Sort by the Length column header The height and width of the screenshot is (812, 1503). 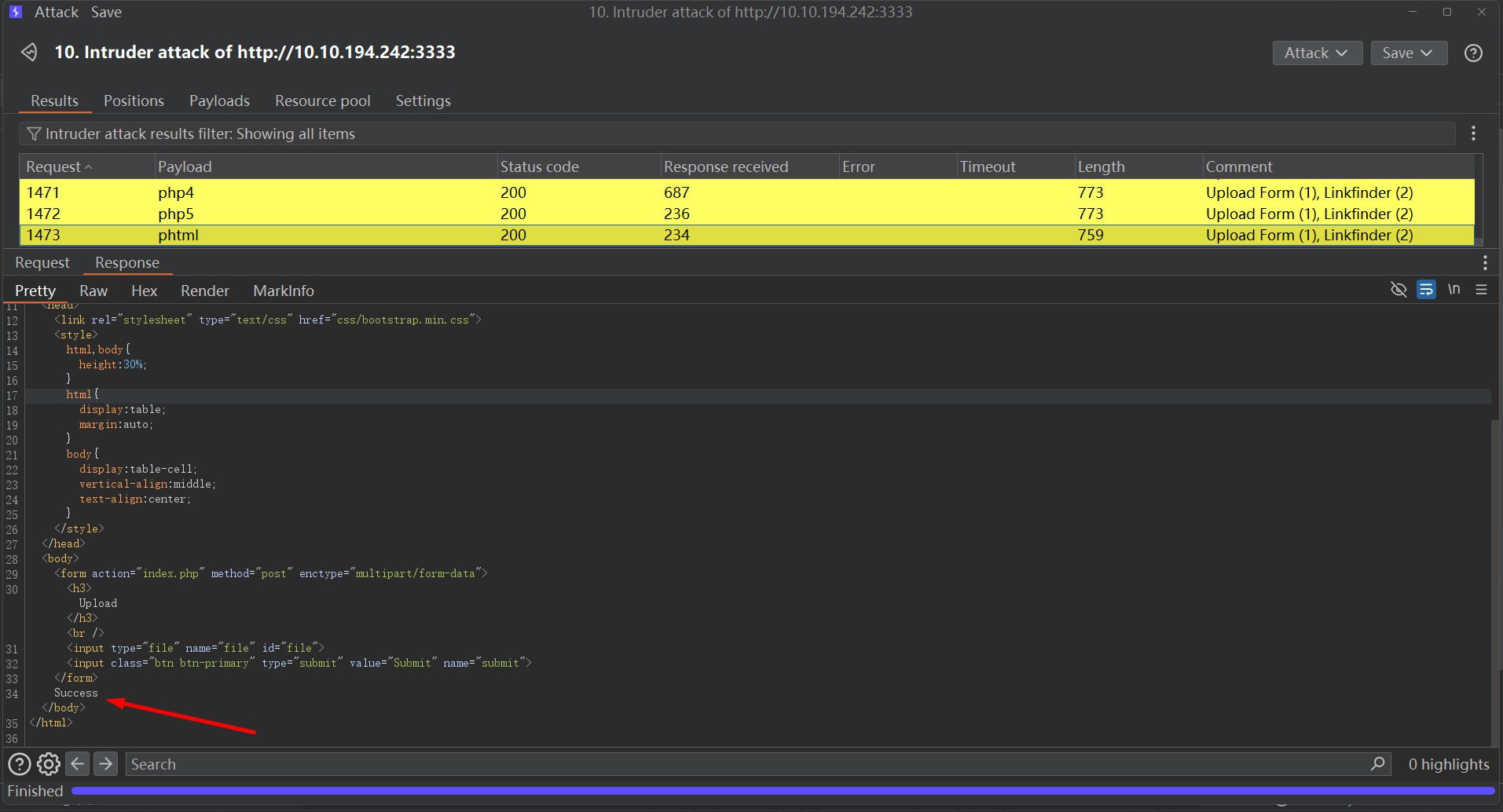pyautogui.click(x=1138, y=166)
